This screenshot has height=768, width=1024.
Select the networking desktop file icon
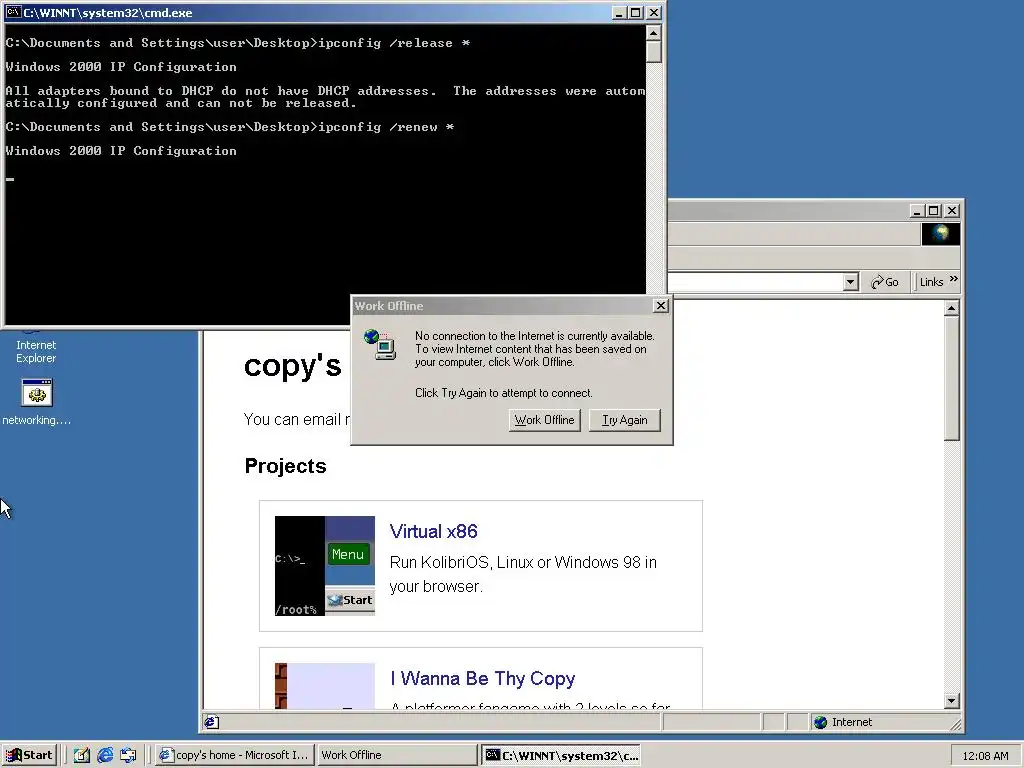pos(37,392)
